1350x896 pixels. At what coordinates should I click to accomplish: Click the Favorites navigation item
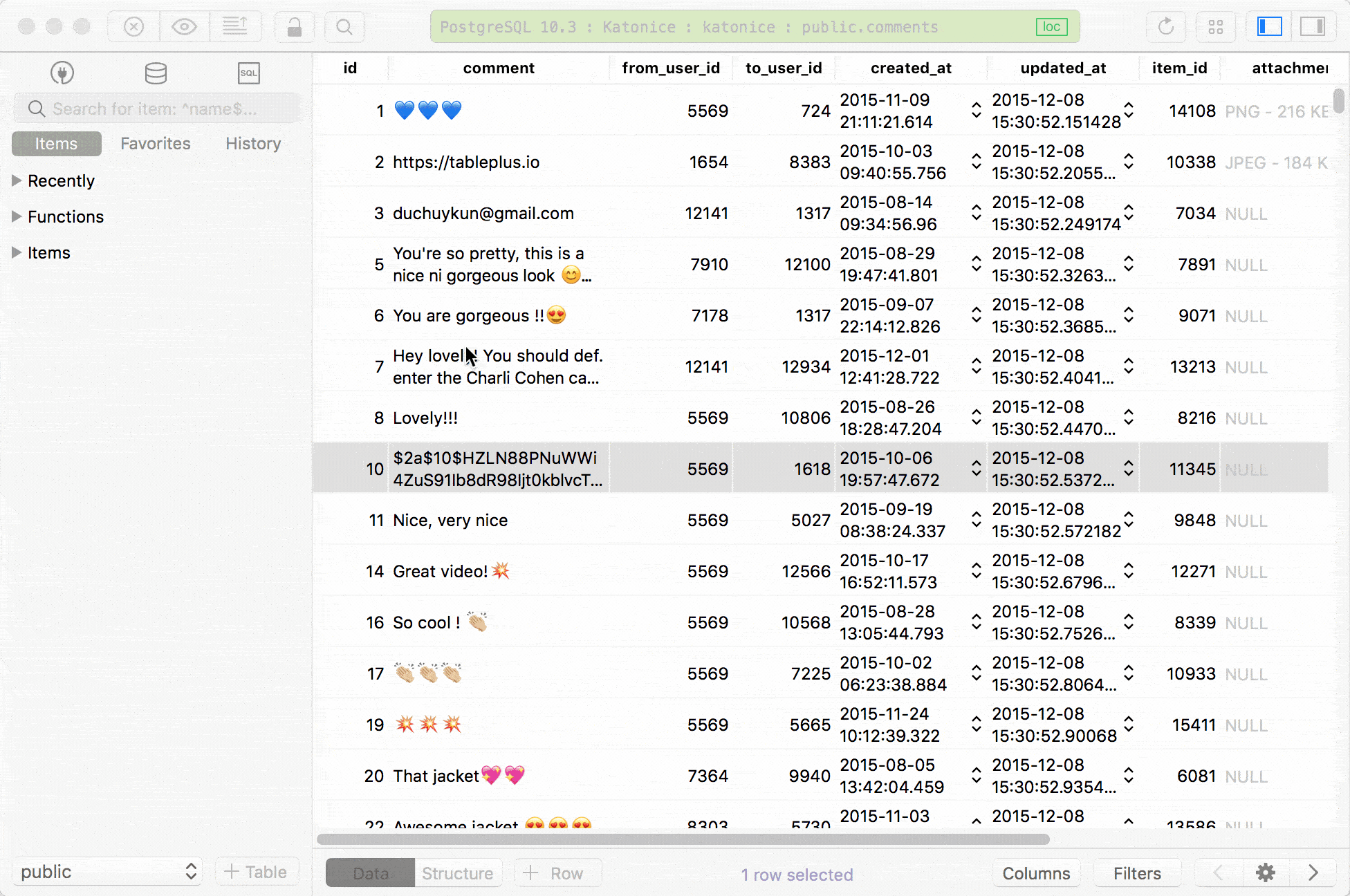(155, 143)
